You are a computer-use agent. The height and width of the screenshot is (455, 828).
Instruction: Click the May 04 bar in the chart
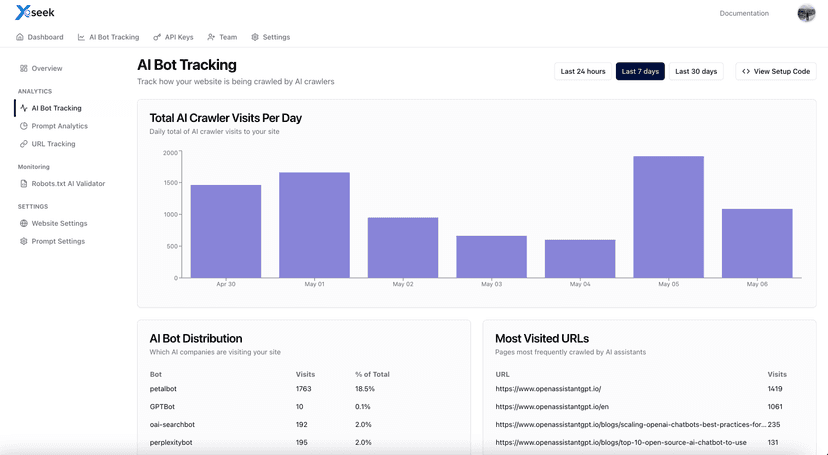[x=580, y=259]
